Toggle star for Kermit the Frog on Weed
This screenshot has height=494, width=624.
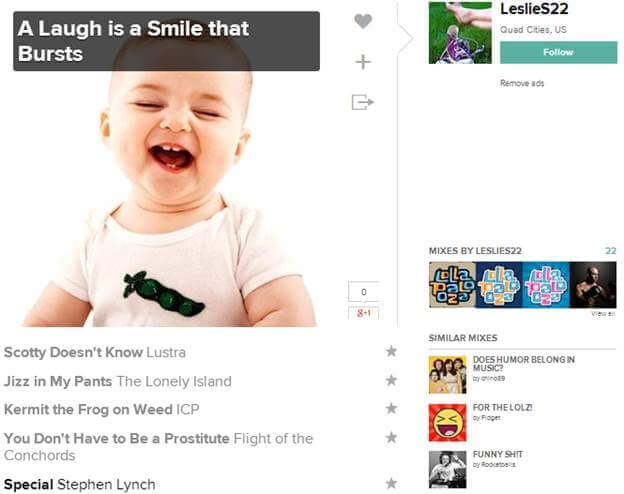[391, 408]
